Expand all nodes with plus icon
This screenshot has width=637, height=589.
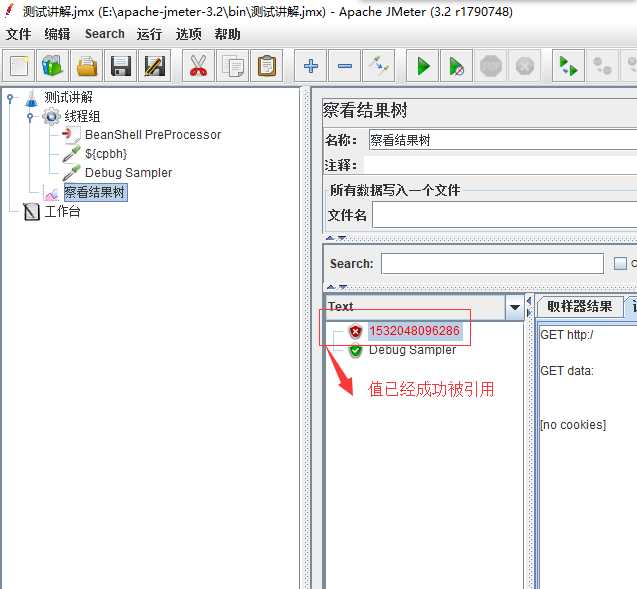point(310,66)
